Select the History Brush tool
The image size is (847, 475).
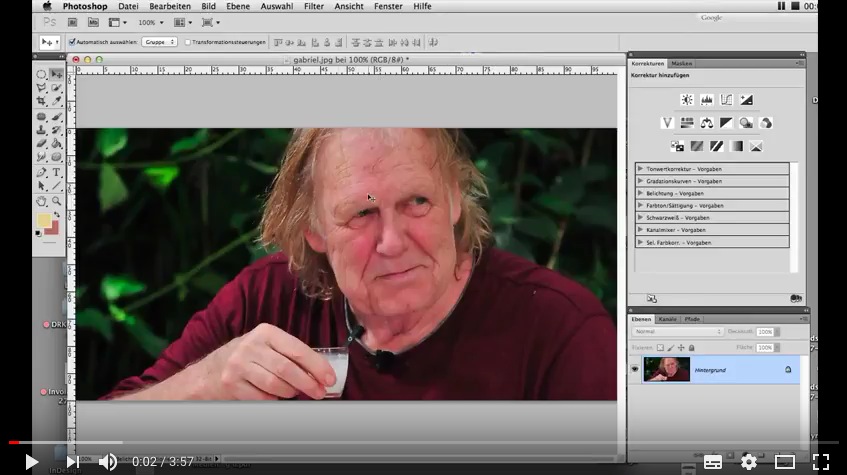[x=57, y=130]
